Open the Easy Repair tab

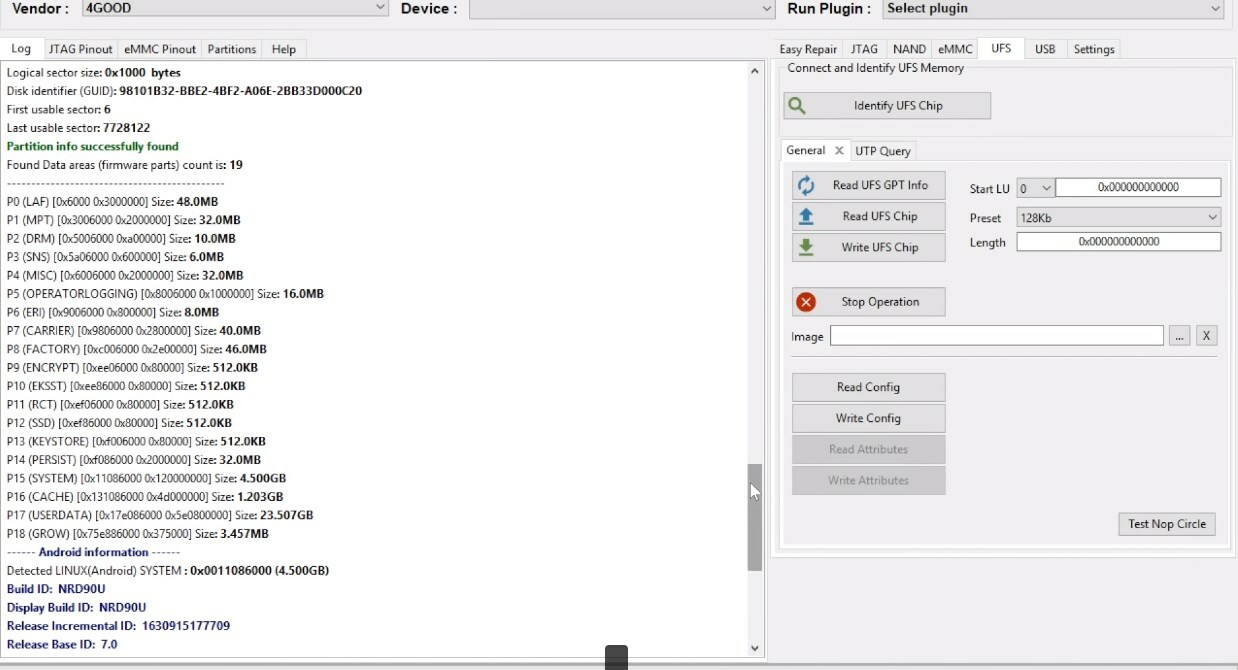click(808, 49)
